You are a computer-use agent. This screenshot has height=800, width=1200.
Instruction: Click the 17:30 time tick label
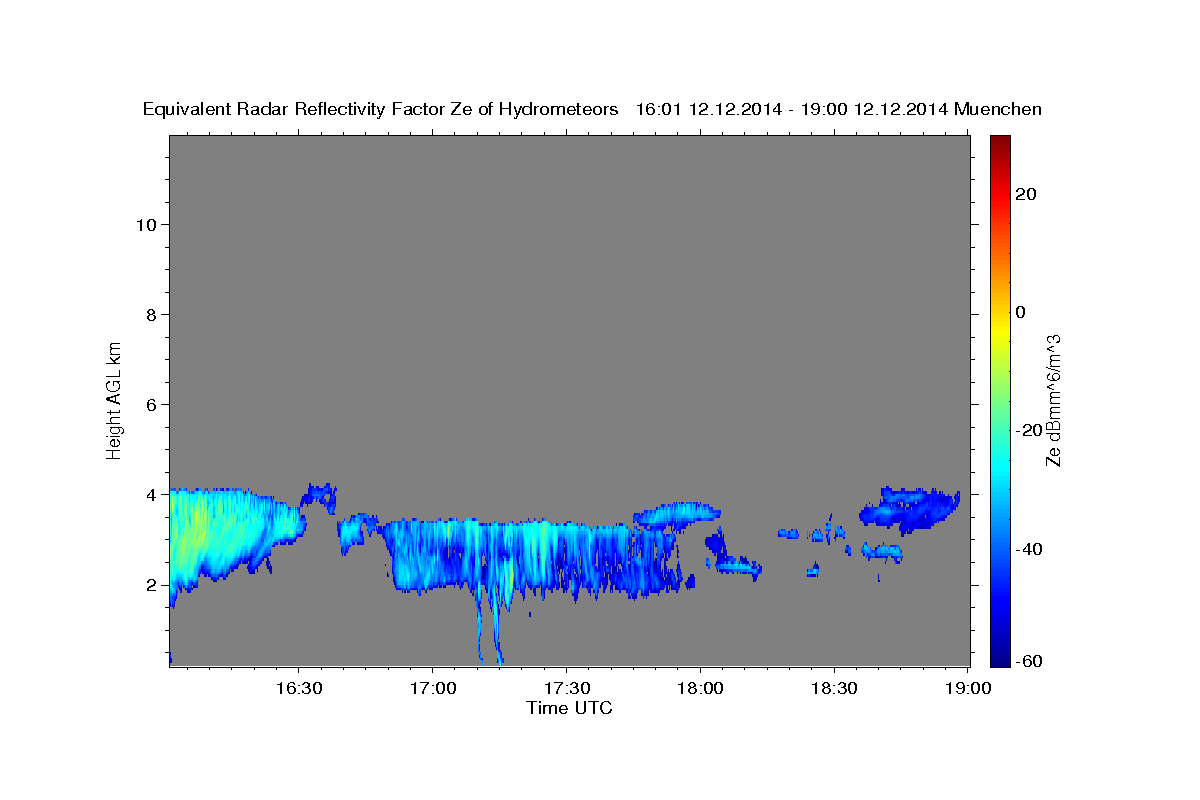[x=566, y=688]
